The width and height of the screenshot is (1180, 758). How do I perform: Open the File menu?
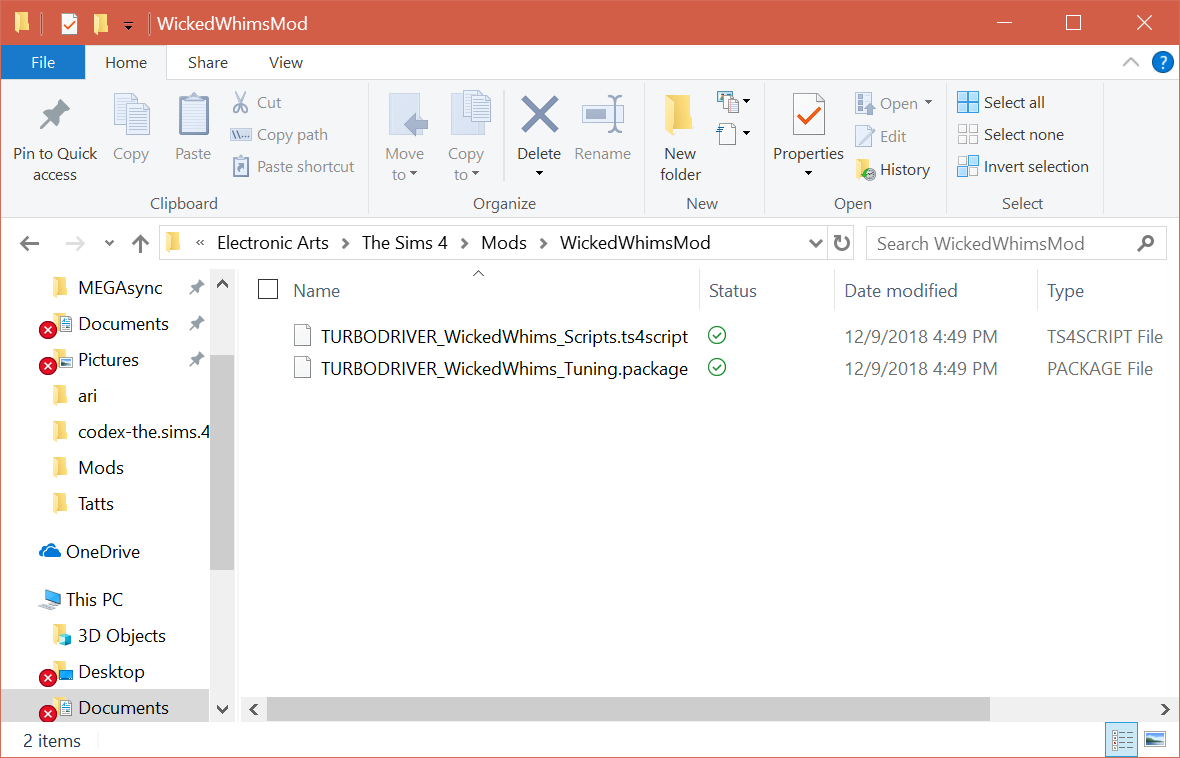tap(43, 62)
